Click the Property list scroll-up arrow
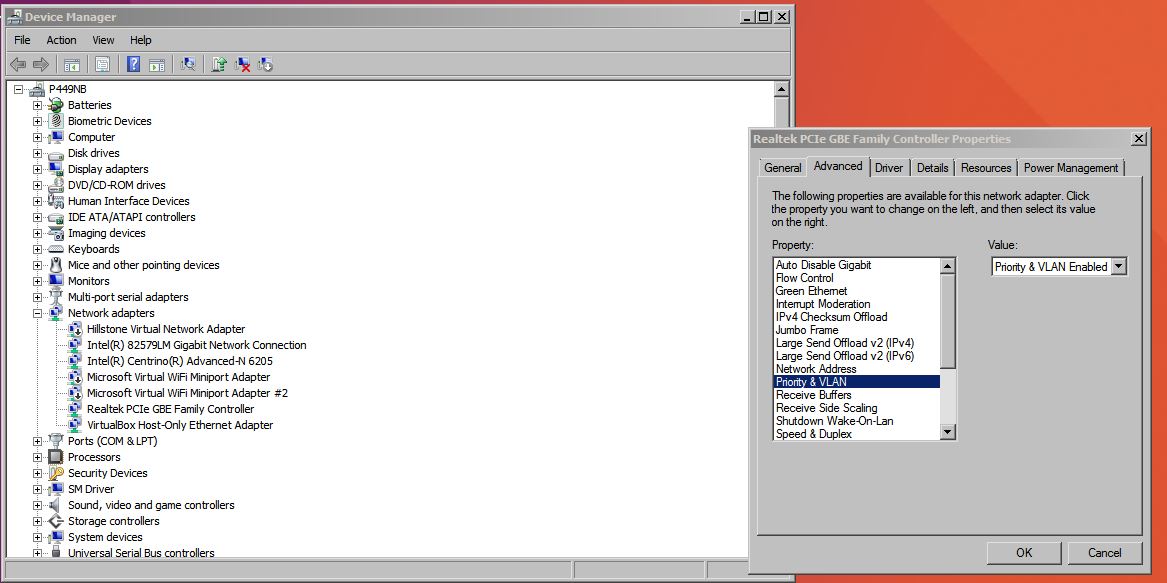Viewport: 1167px width, 583px height. coord(947,266)
